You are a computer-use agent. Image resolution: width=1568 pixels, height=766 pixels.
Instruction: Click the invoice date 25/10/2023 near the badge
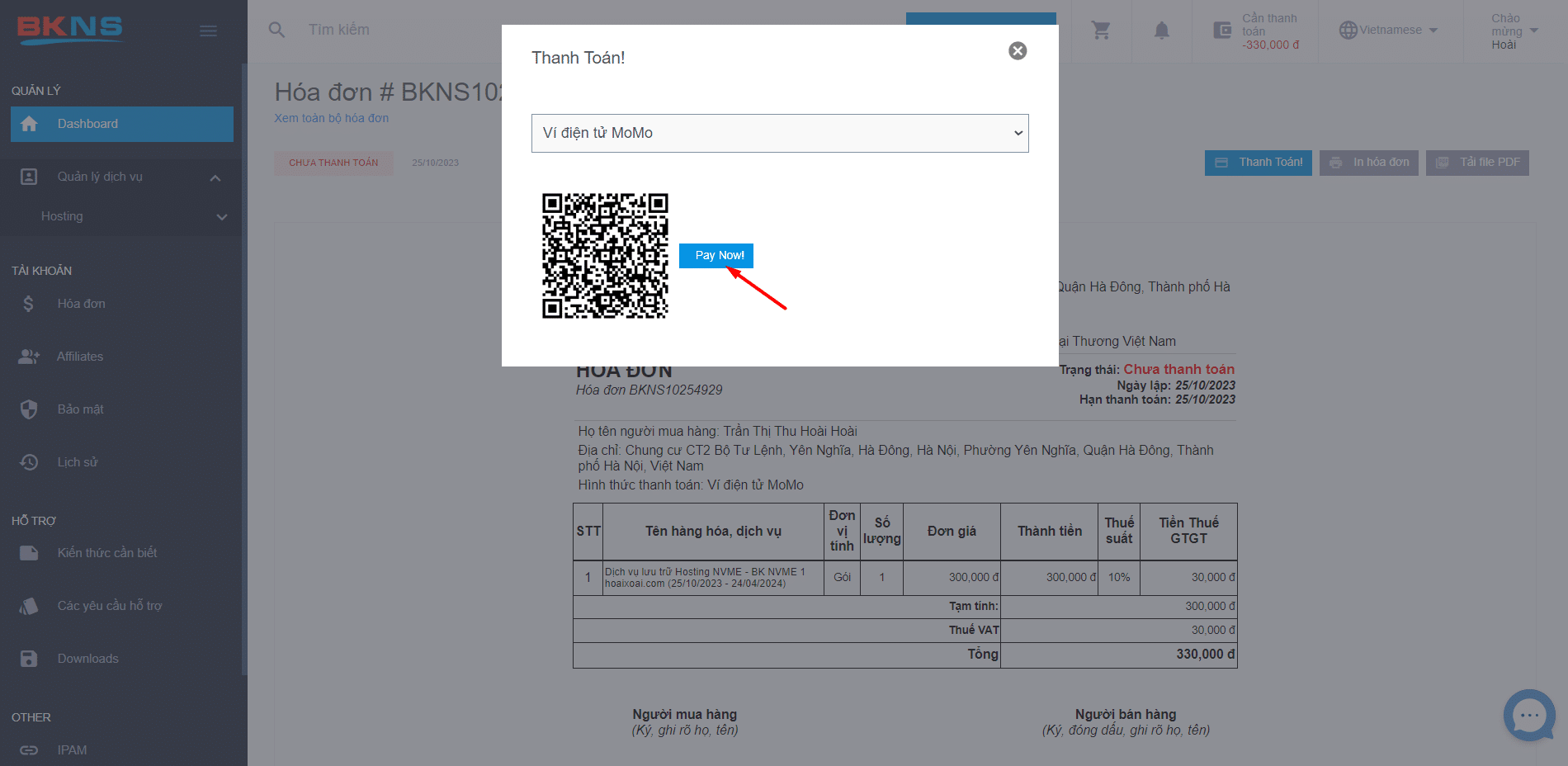coord(436,163)
